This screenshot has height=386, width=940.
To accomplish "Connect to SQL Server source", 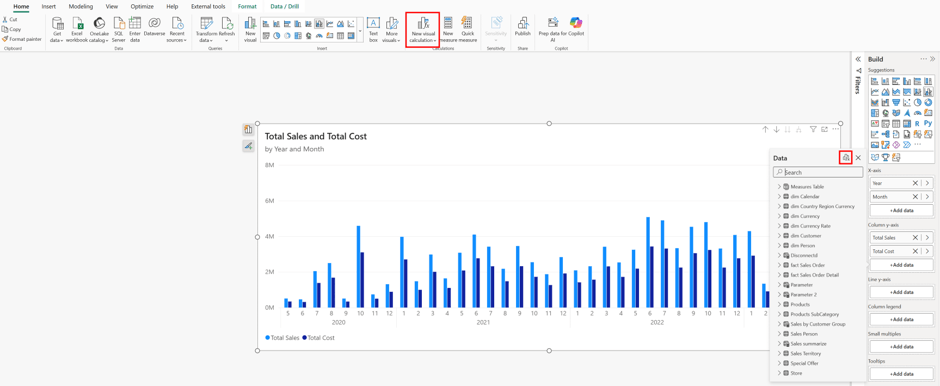I will pos(119,29).
